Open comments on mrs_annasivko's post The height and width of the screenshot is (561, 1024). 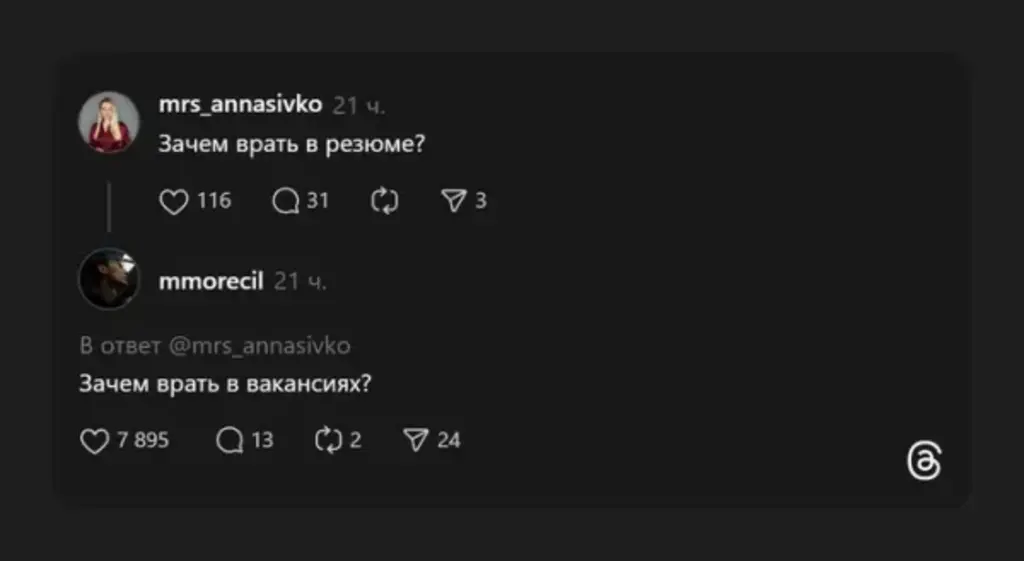(x=286, y=201)
